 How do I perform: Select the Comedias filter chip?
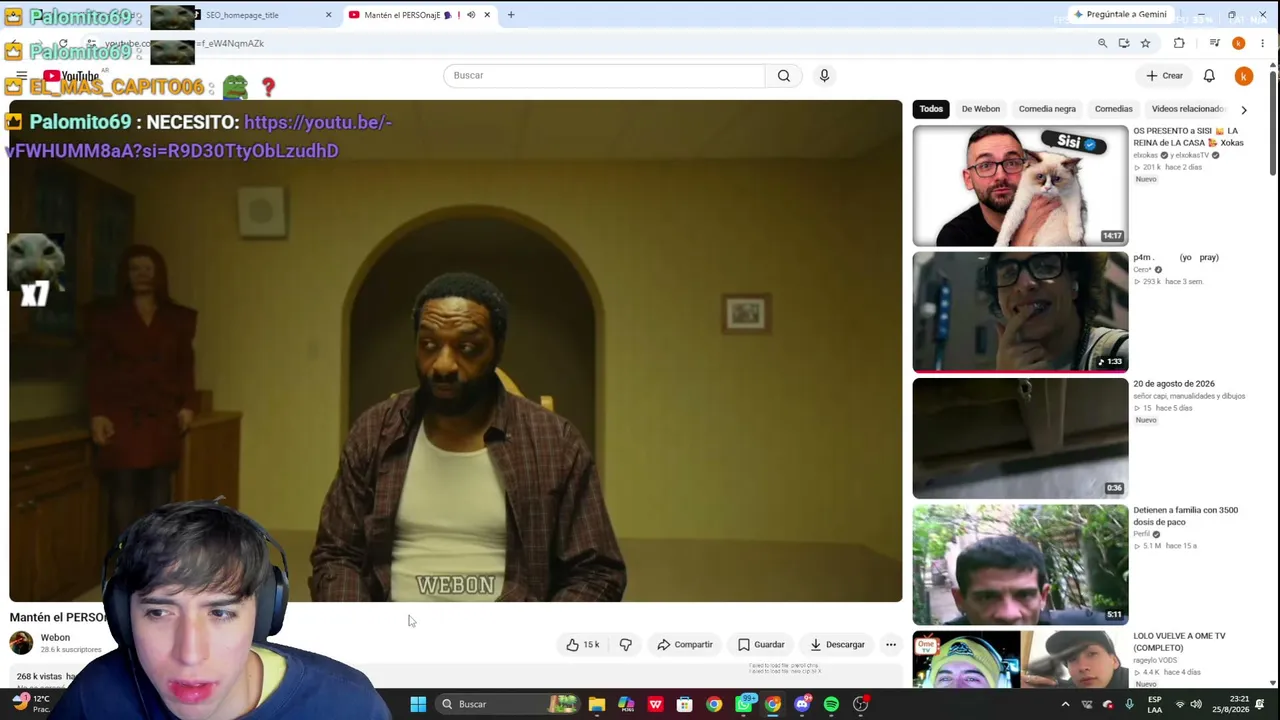tap(1113, 109)
